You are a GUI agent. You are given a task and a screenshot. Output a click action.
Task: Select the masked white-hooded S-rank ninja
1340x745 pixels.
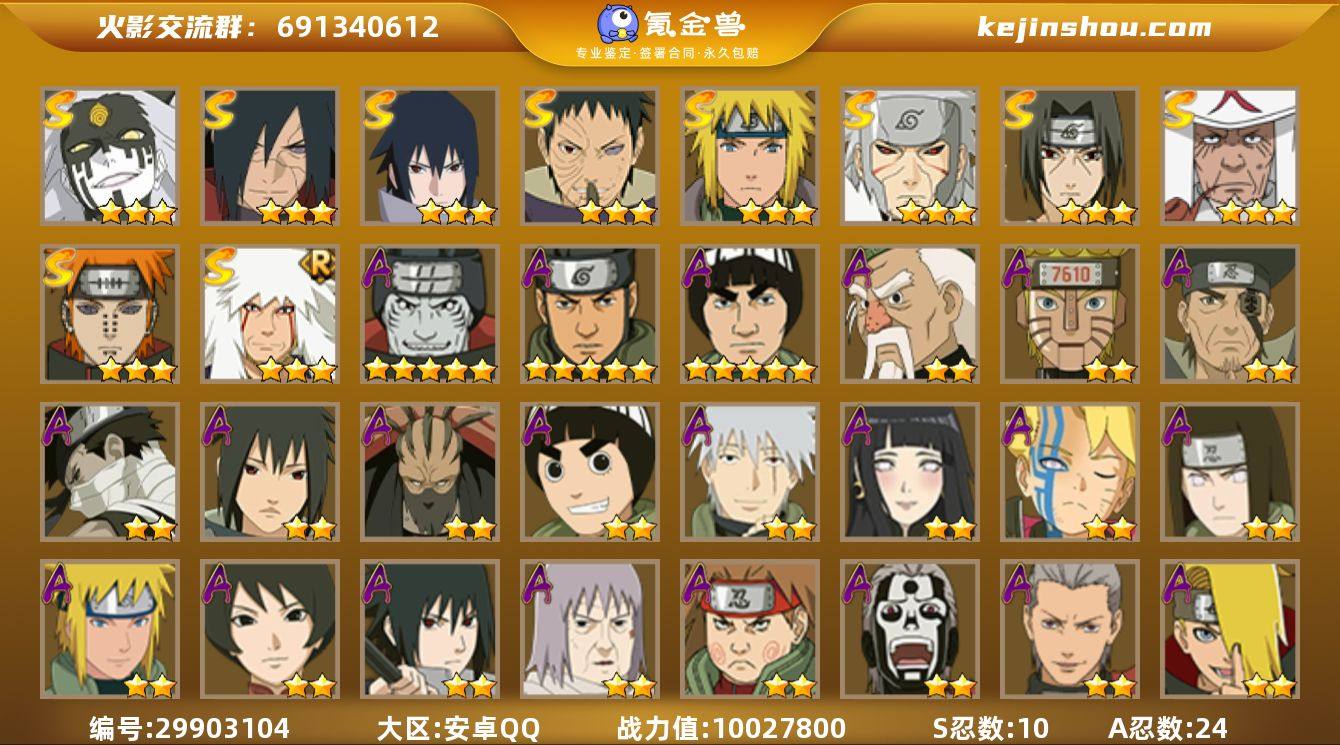(x=109, y=155)
